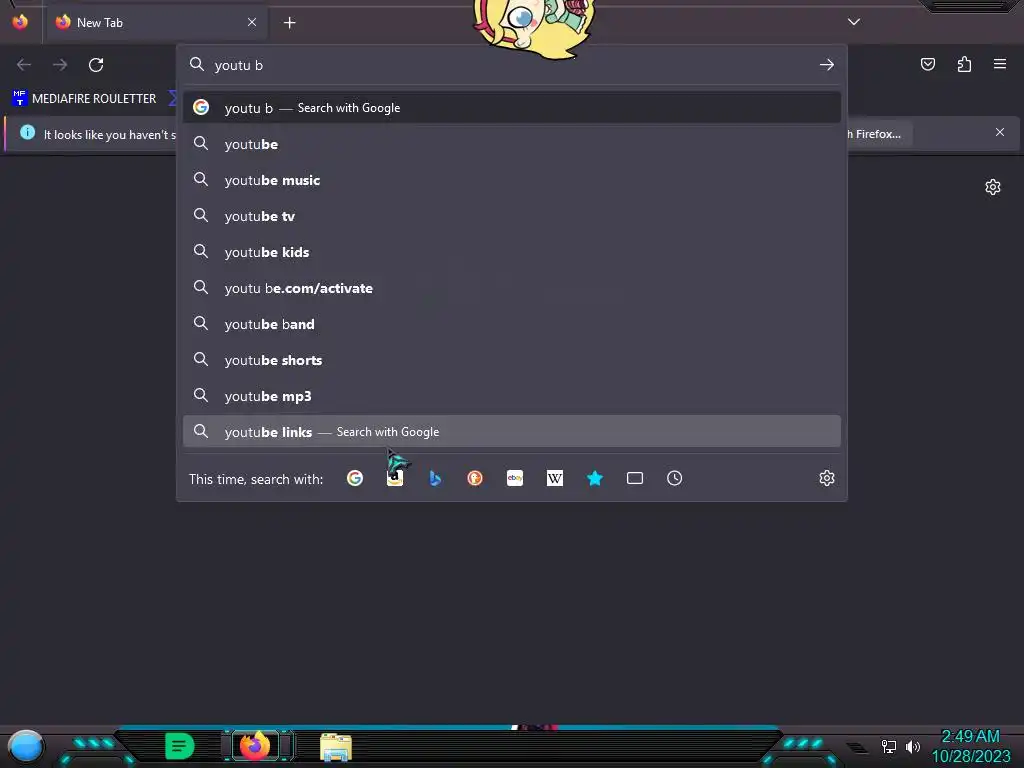Personalize New Tab gear icon
The image size is (1024, 768).
coord(993,187)
